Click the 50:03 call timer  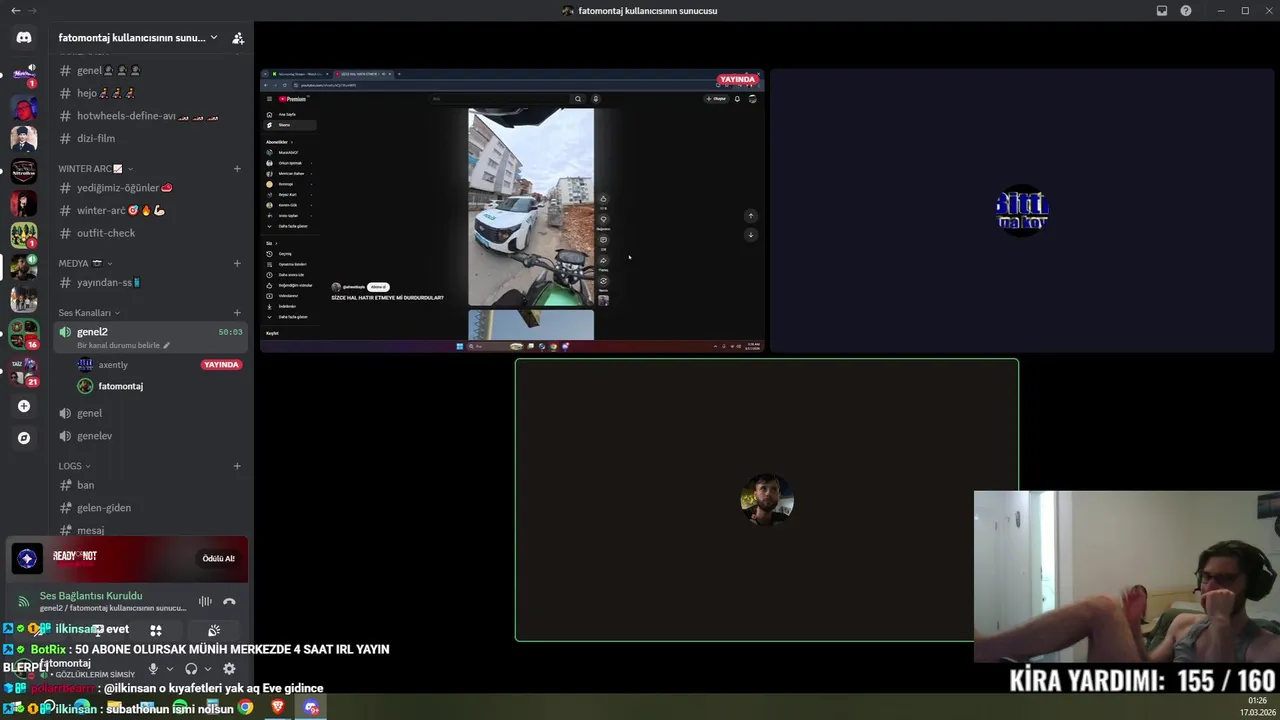[x=230, y=332]
